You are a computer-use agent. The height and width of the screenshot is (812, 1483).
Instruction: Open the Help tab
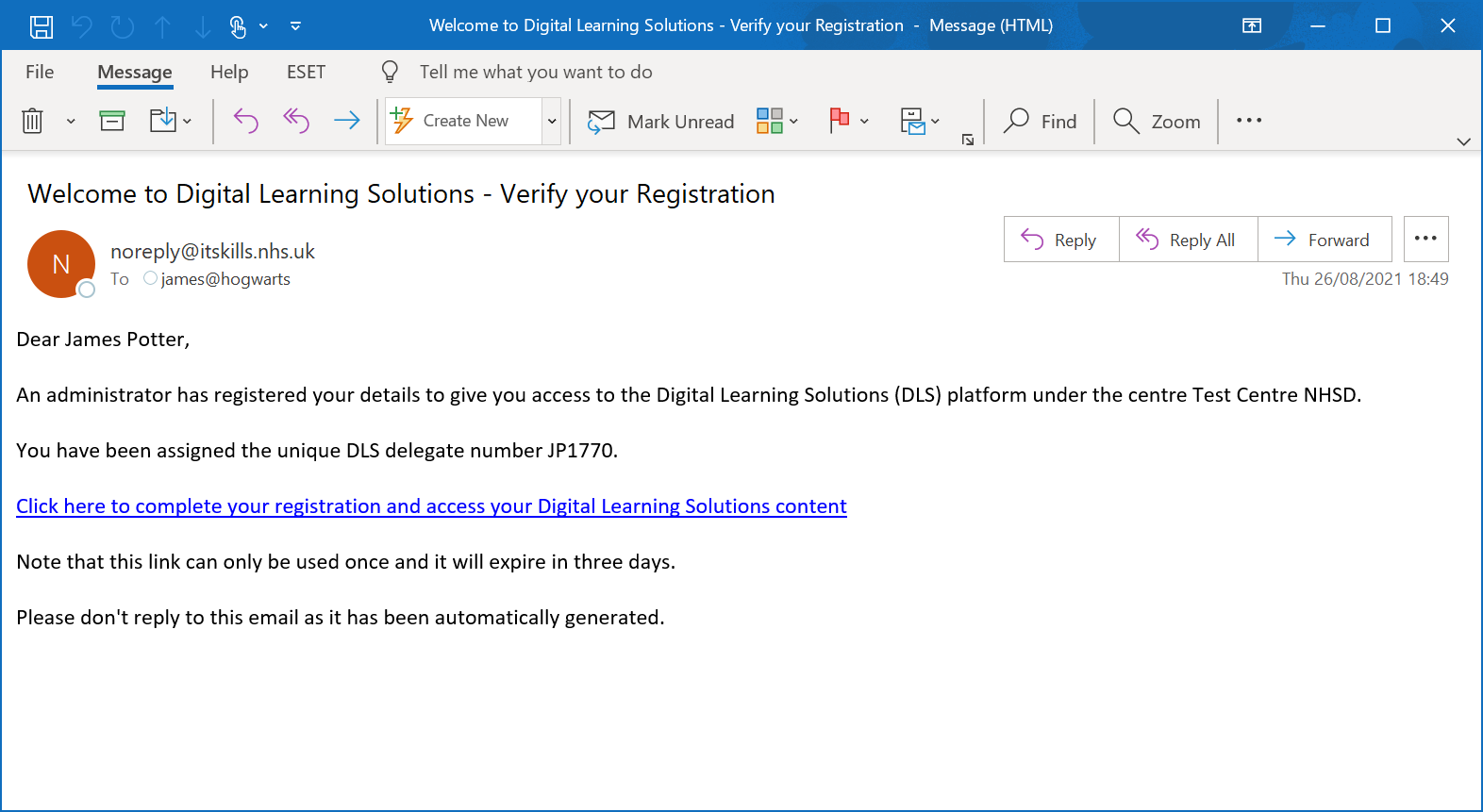coord(229,72)
